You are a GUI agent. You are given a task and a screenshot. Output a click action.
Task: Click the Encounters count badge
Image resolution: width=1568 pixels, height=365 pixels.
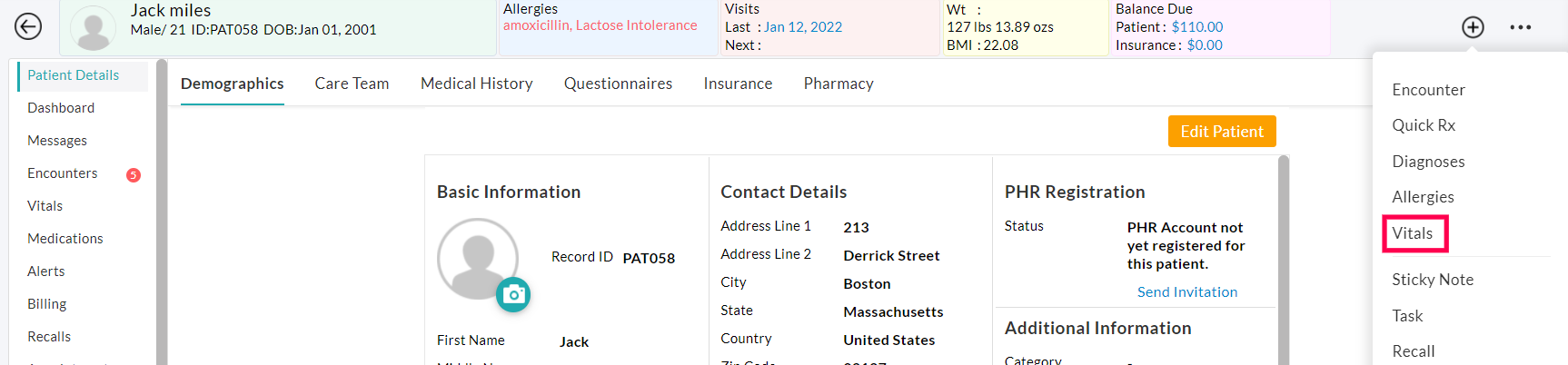pos(134,174)
